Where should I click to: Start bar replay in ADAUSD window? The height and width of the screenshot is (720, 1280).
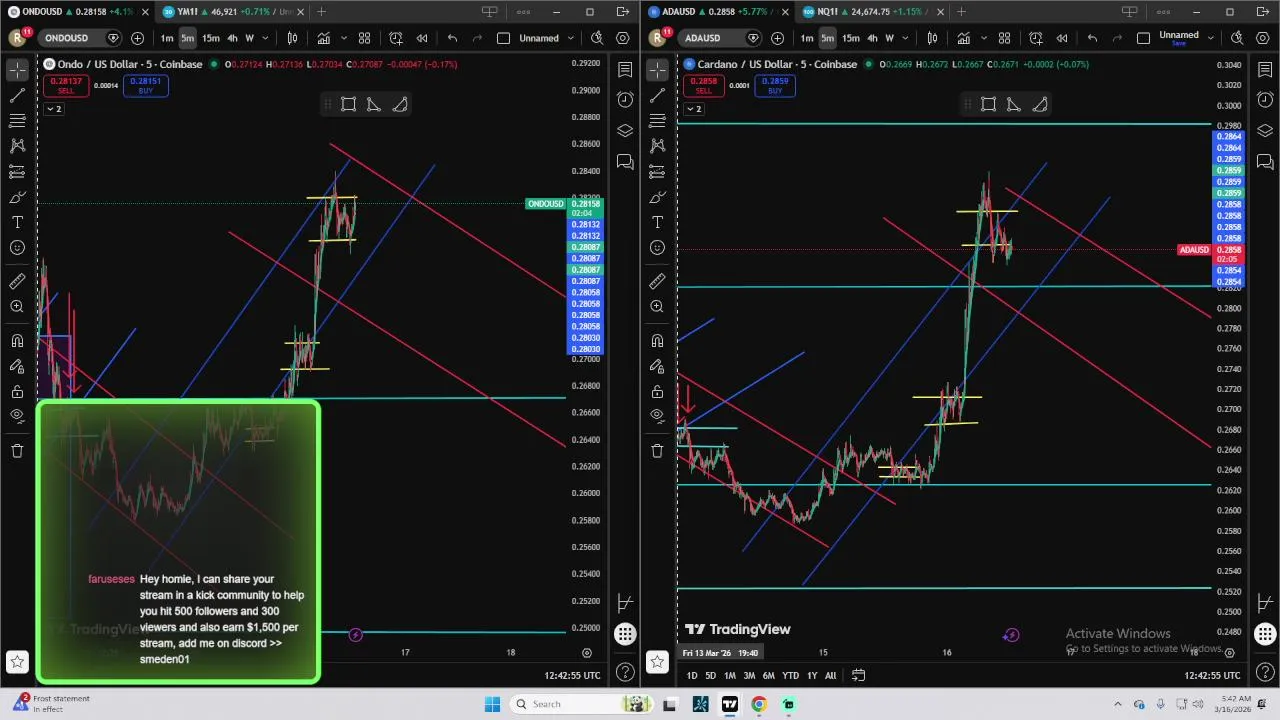click(1062, 38)
